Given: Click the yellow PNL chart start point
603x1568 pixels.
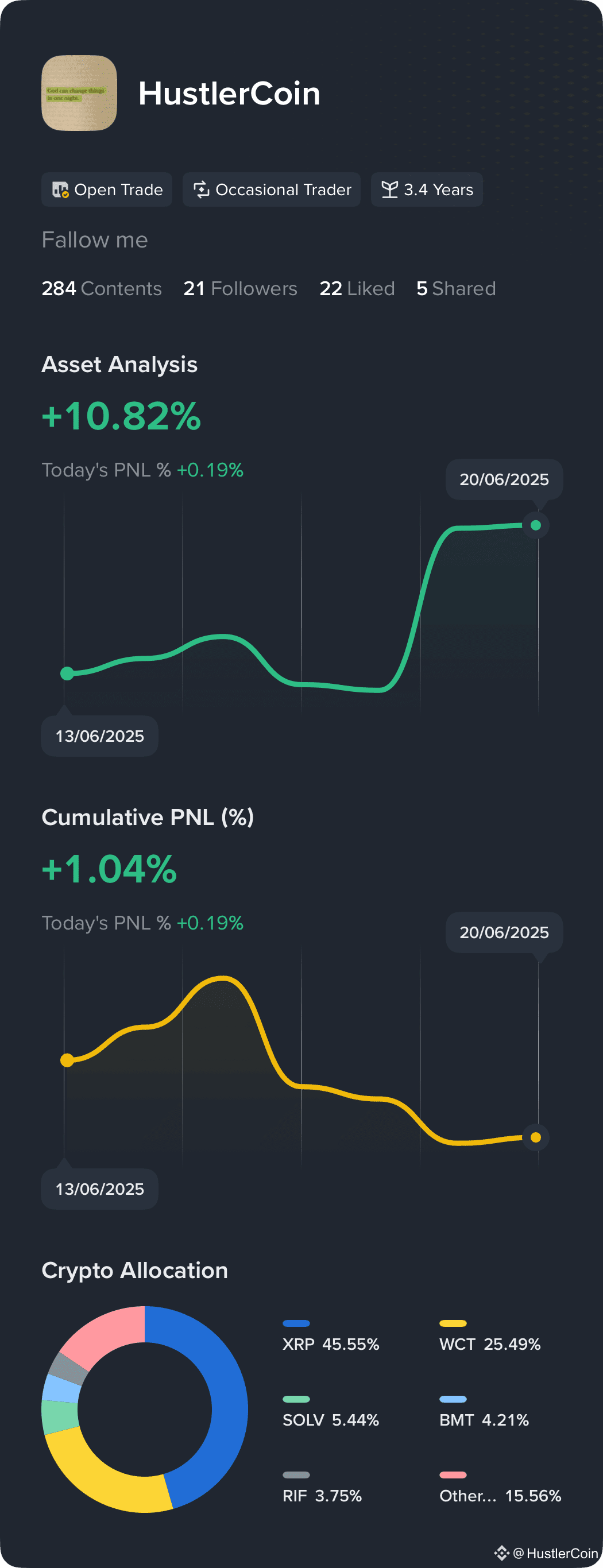Looking at the screenshot, I should coord(67,1060).
